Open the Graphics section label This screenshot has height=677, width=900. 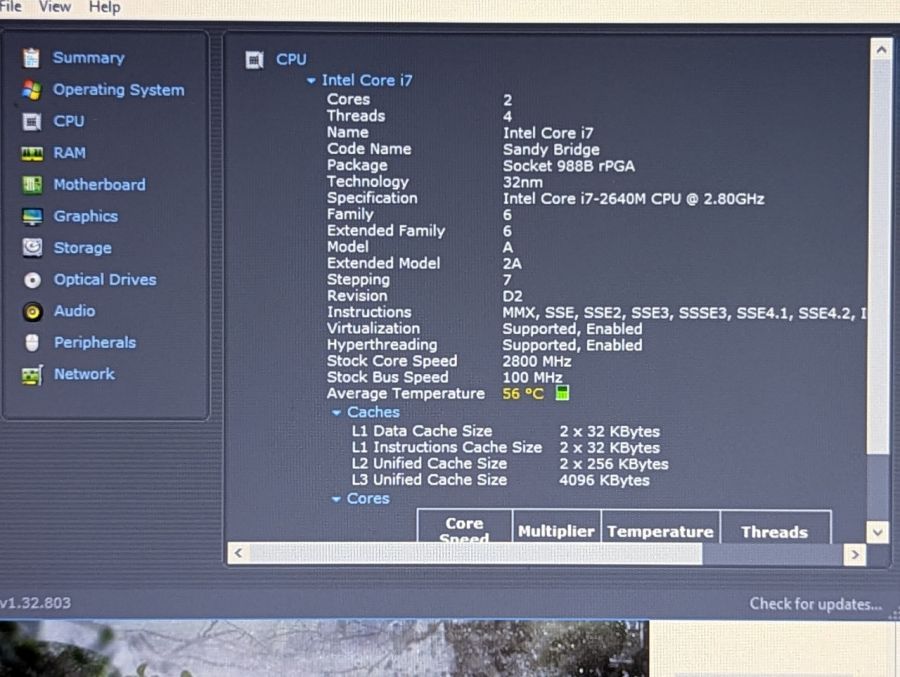tap(86, 216)
